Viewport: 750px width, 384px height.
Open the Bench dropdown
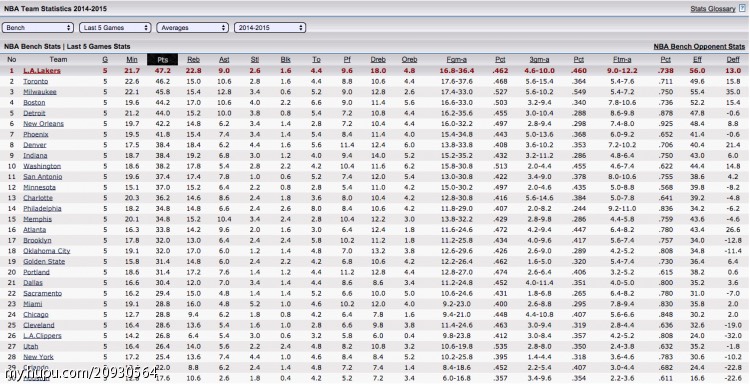pos(38,28)
